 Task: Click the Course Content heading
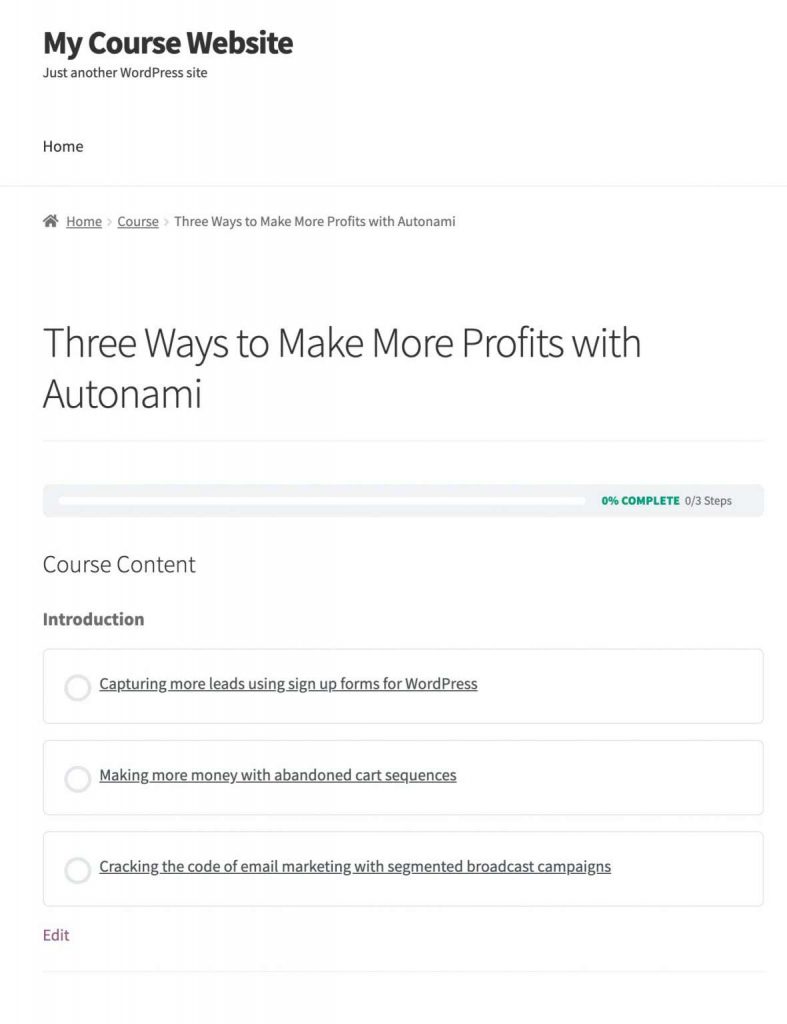119,564
